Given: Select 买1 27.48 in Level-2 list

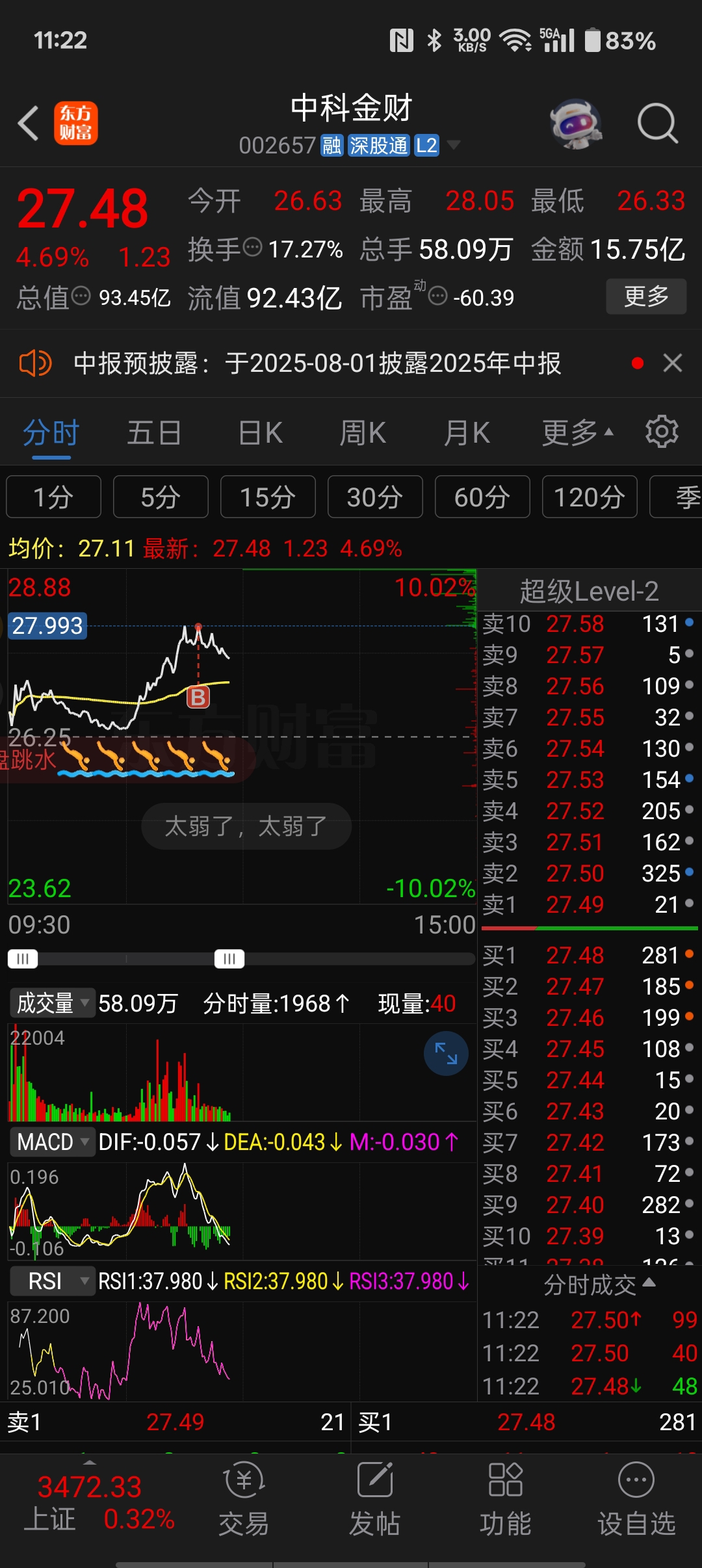Looking at the screenshot, I should pos(588,955).
